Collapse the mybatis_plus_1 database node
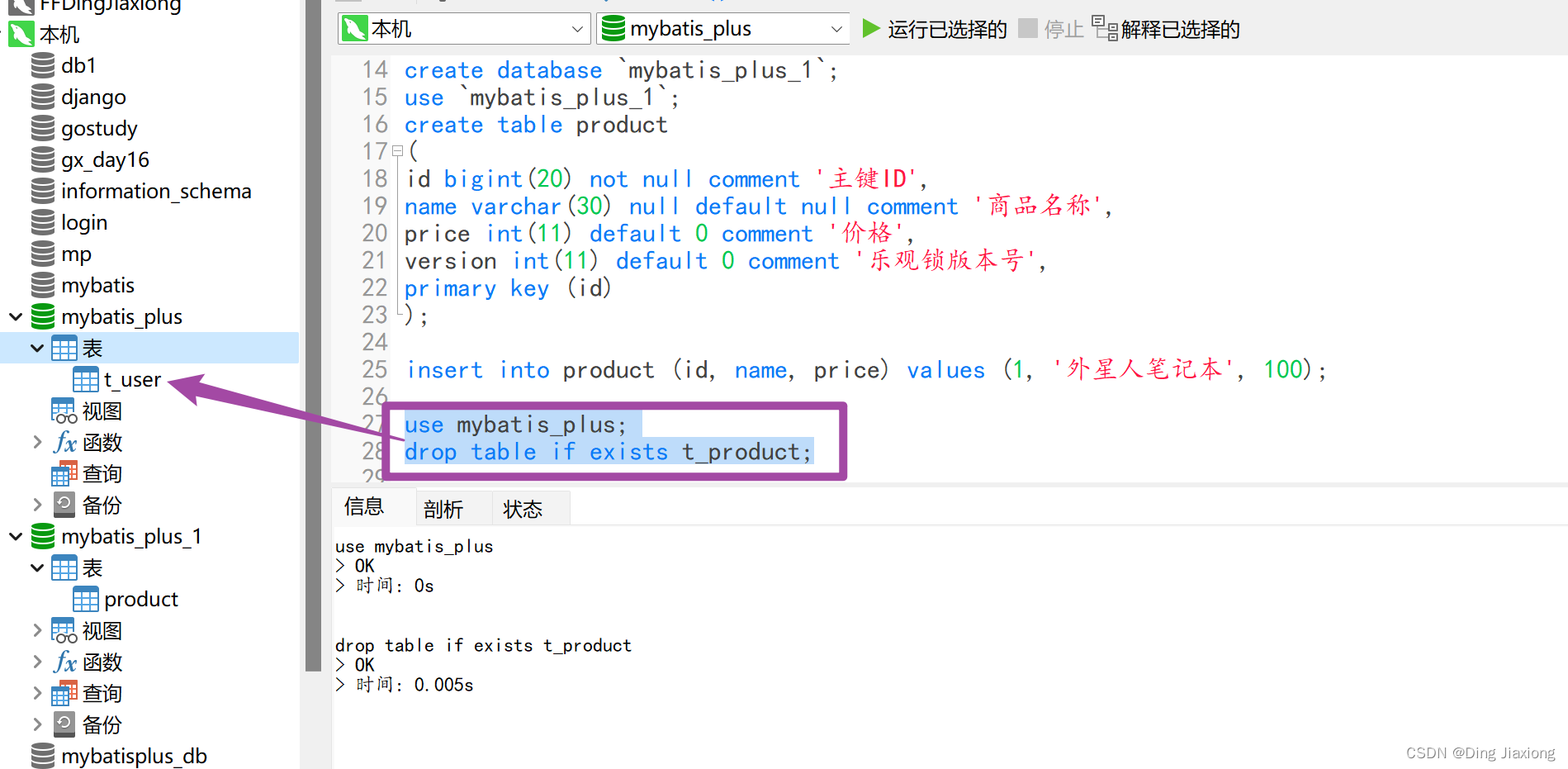The height and width of the screenshot is (769, 1568). click(x=16, y=536)
